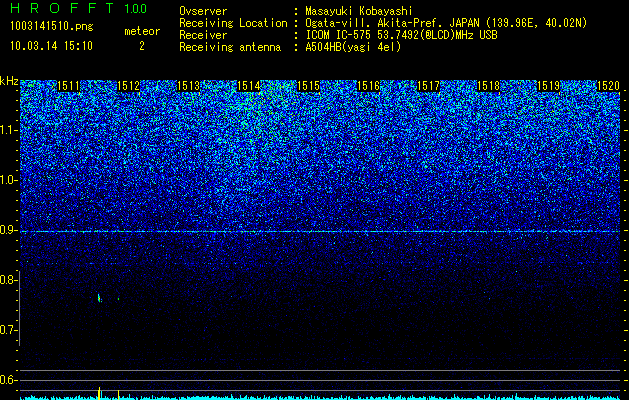Click the 1514 time marker
This screenshot has width=629, height=400.
(x=248, y=86)
